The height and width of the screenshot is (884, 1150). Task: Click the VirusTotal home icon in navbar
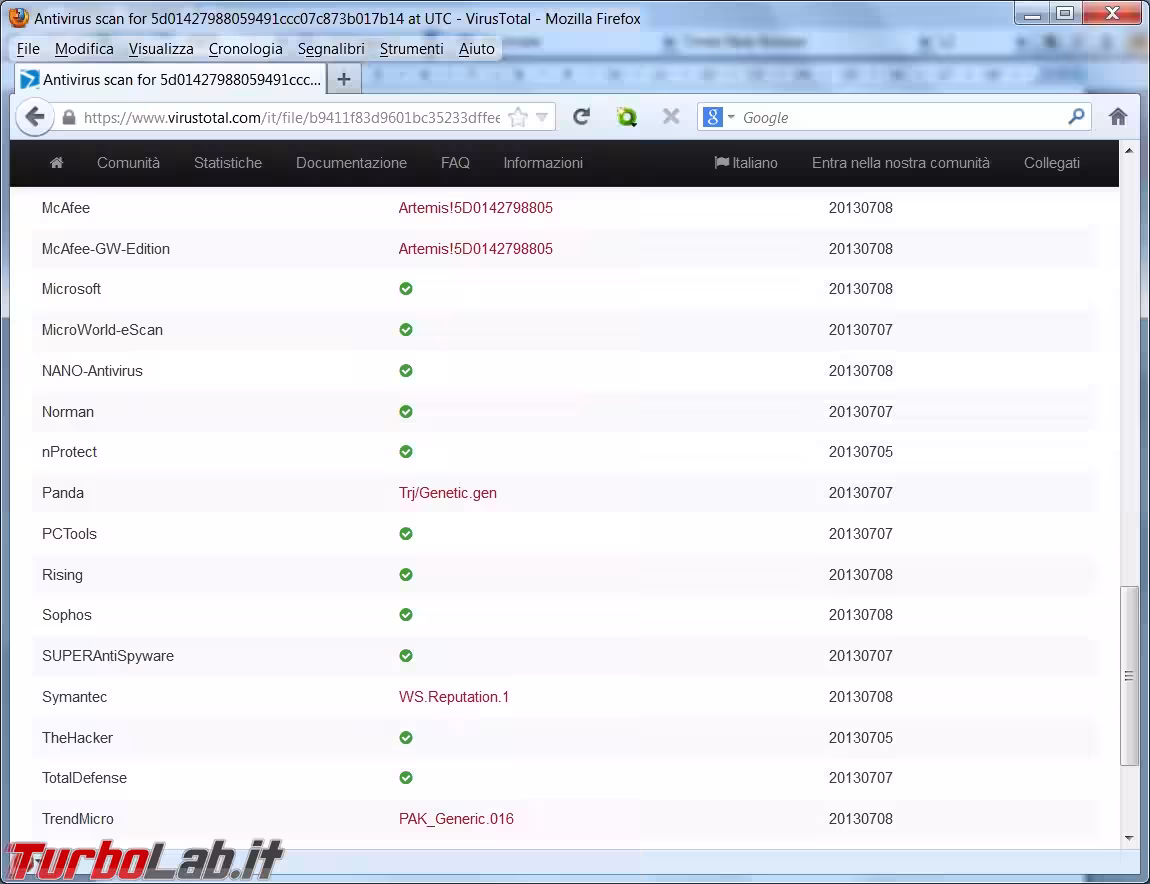56,163
